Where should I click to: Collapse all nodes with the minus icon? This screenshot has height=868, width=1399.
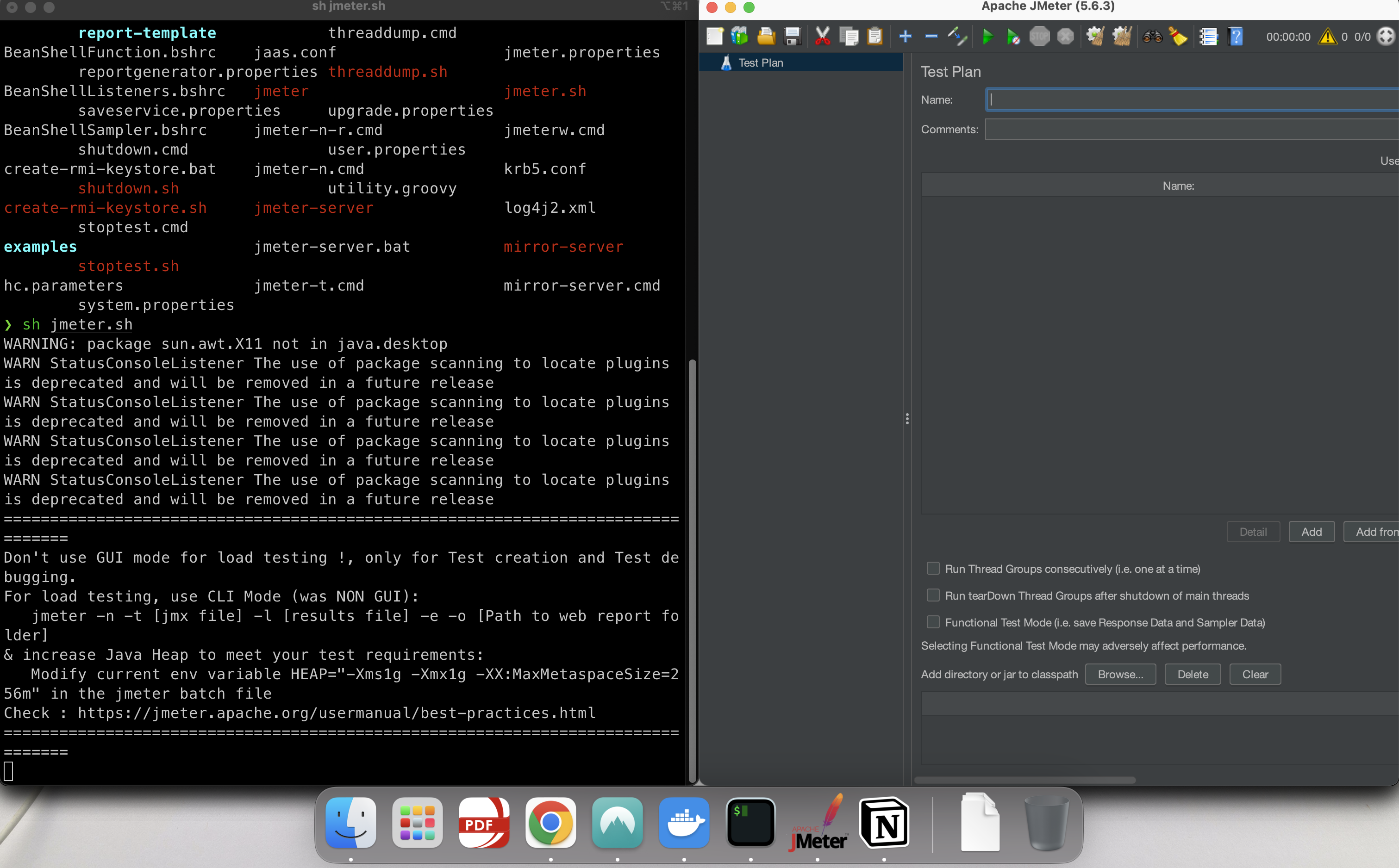[931, 37]
